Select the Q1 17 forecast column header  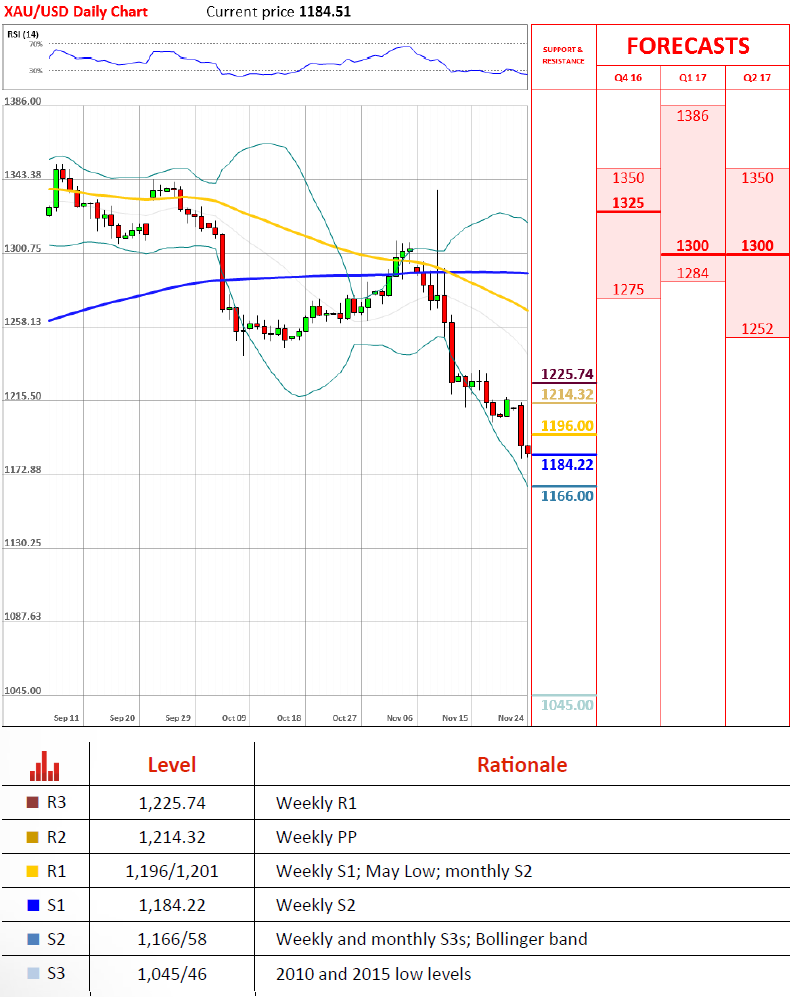tap(692, 78)
